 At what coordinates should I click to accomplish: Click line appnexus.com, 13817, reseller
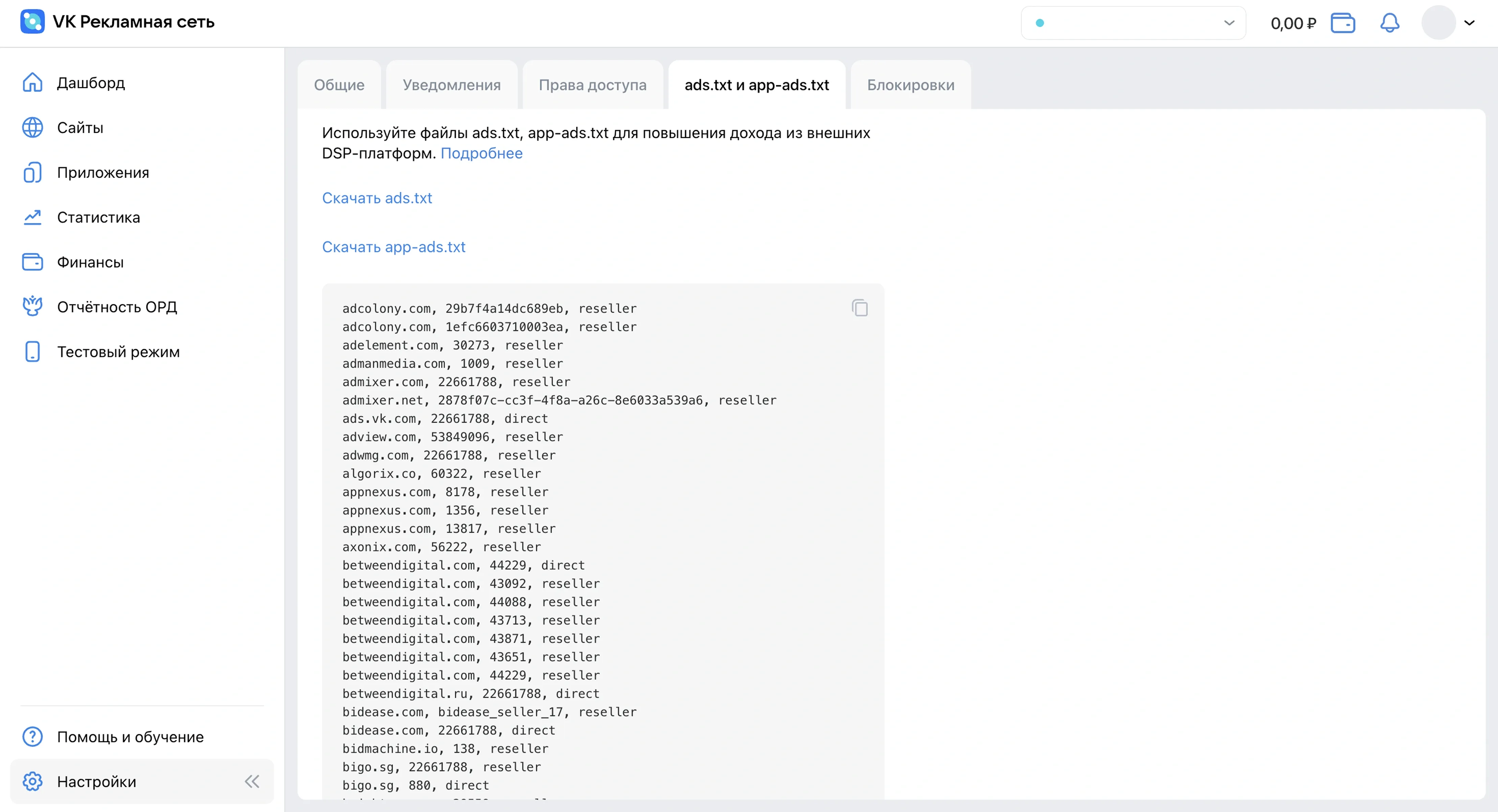point(449,529)
